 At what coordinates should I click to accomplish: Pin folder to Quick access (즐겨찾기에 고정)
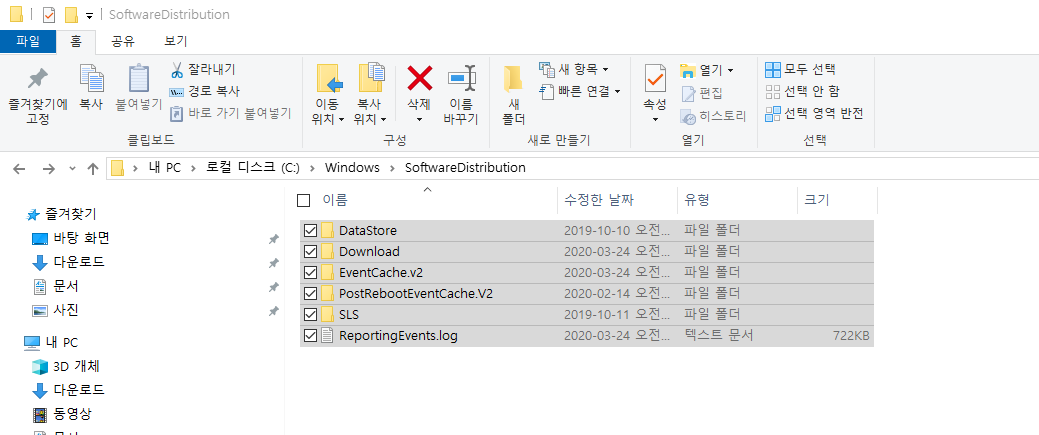pos(38,94)
